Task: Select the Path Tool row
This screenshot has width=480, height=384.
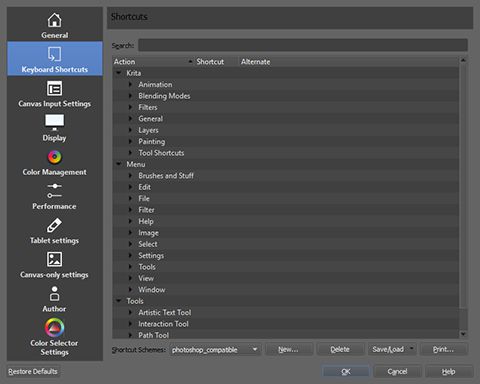Action: (x=286, y=334)
